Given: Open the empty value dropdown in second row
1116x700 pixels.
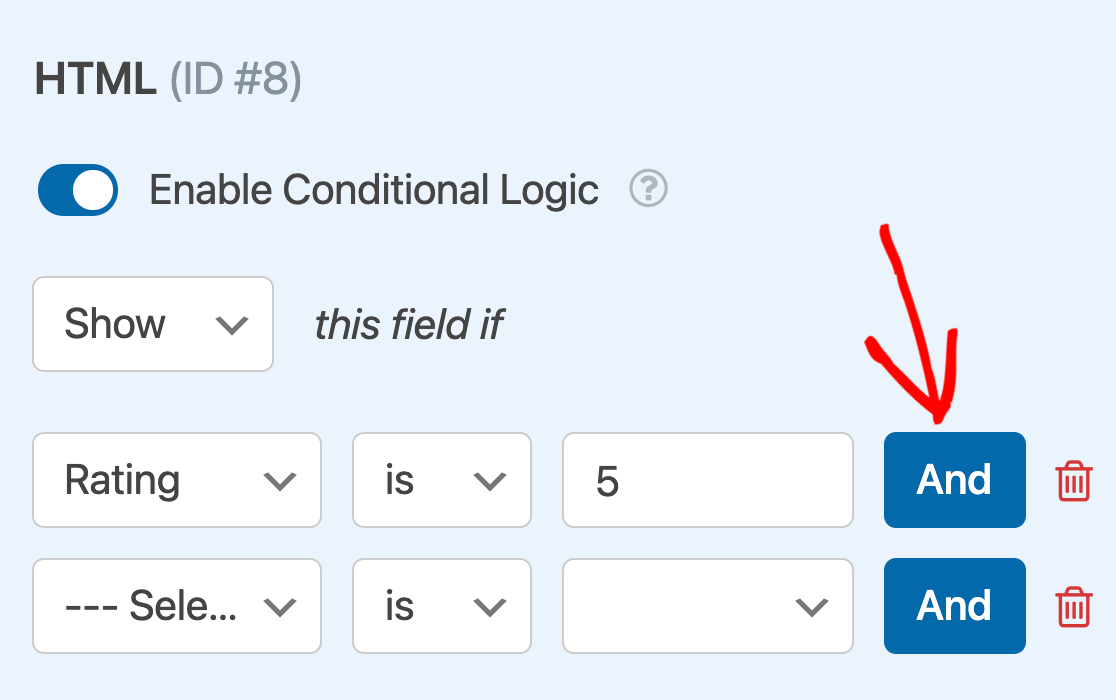Looking at the screenshot, I should click(707, 607).
